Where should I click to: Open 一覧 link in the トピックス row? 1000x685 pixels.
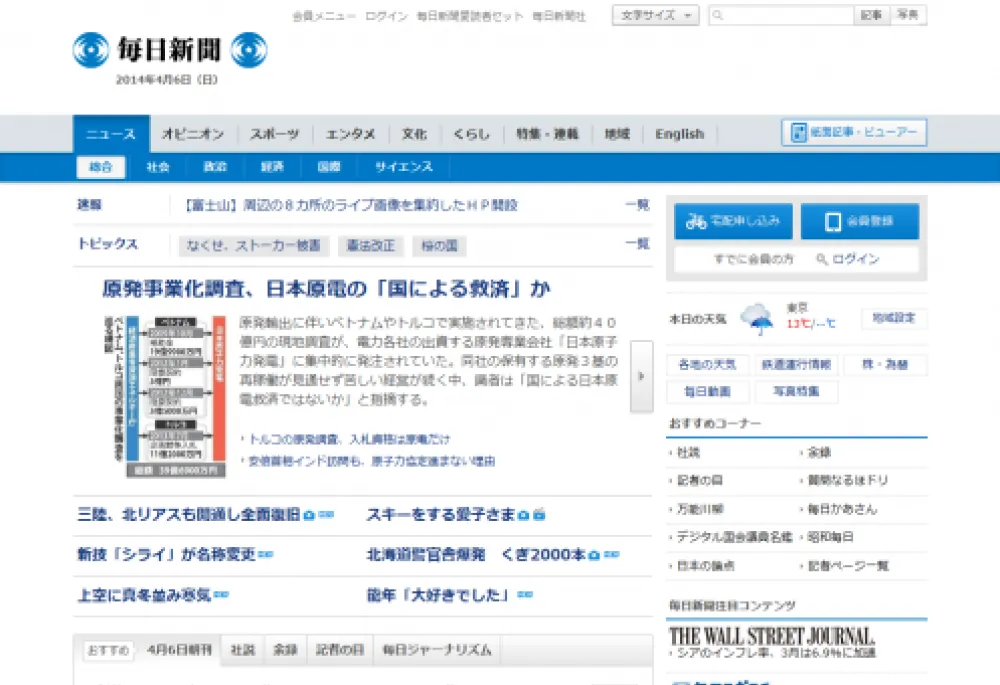637,244
